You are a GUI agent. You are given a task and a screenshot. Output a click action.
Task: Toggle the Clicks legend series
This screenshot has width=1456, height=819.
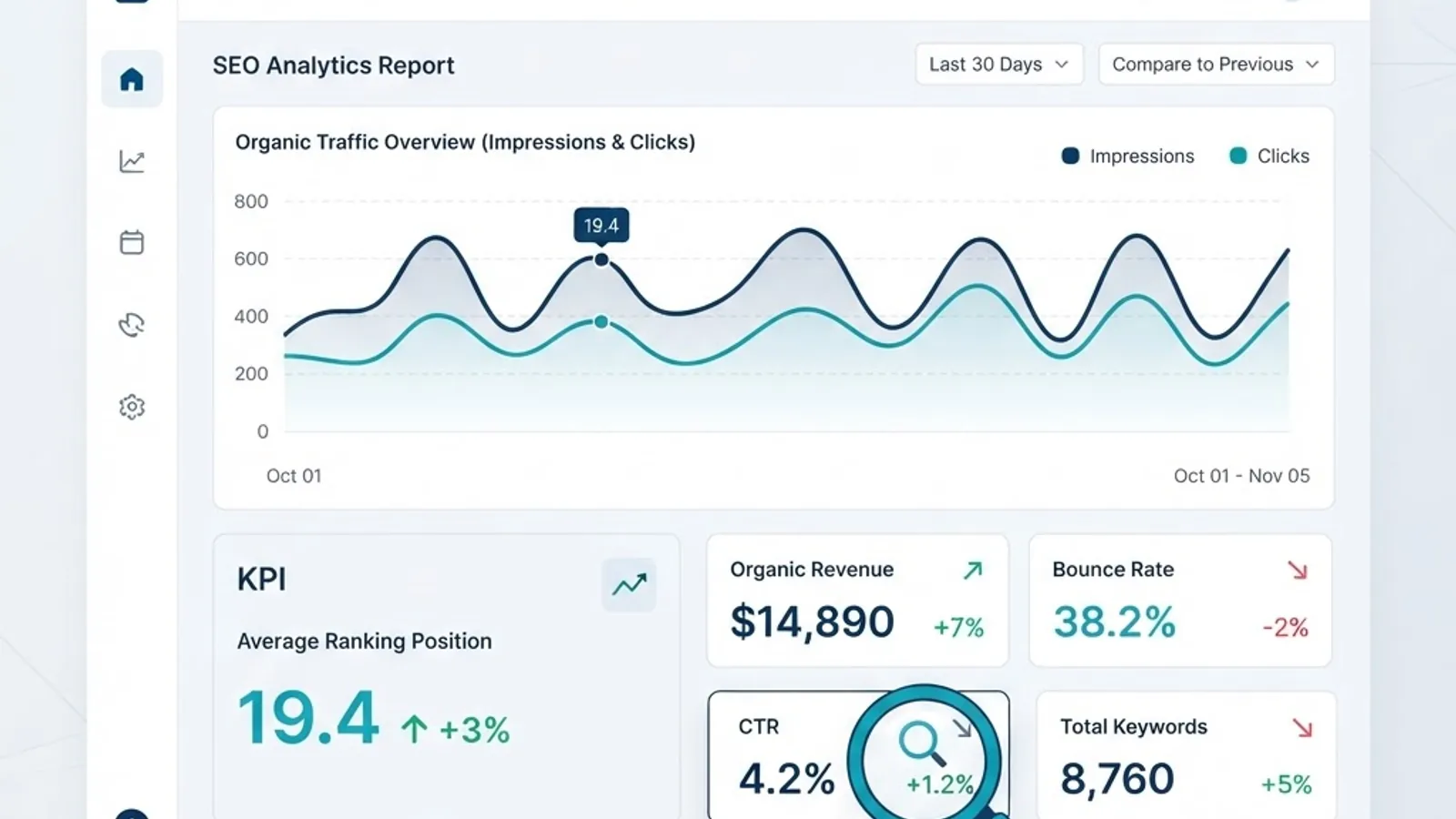coord(1269,157)
